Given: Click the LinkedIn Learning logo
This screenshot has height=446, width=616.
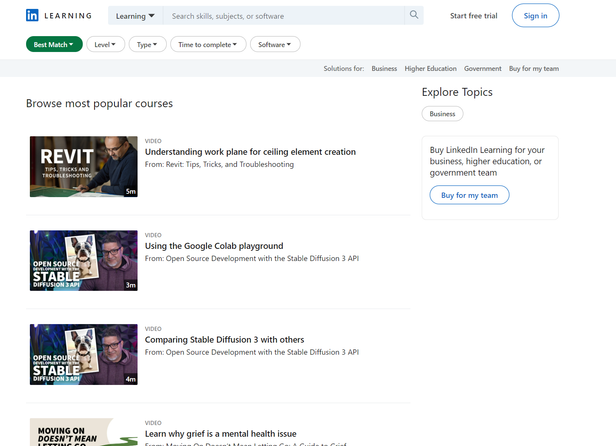Looking at the screenshot, I should [x=58, y=16].
